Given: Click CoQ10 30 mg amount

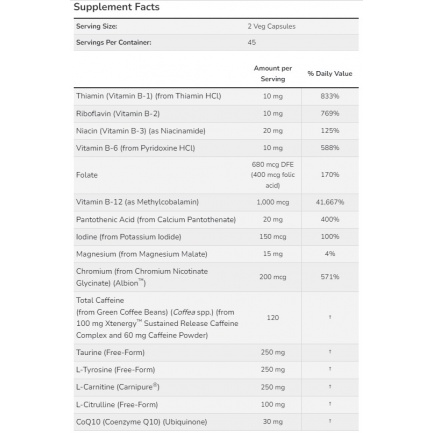Looking at the screenshot, I should coord(273,422).
